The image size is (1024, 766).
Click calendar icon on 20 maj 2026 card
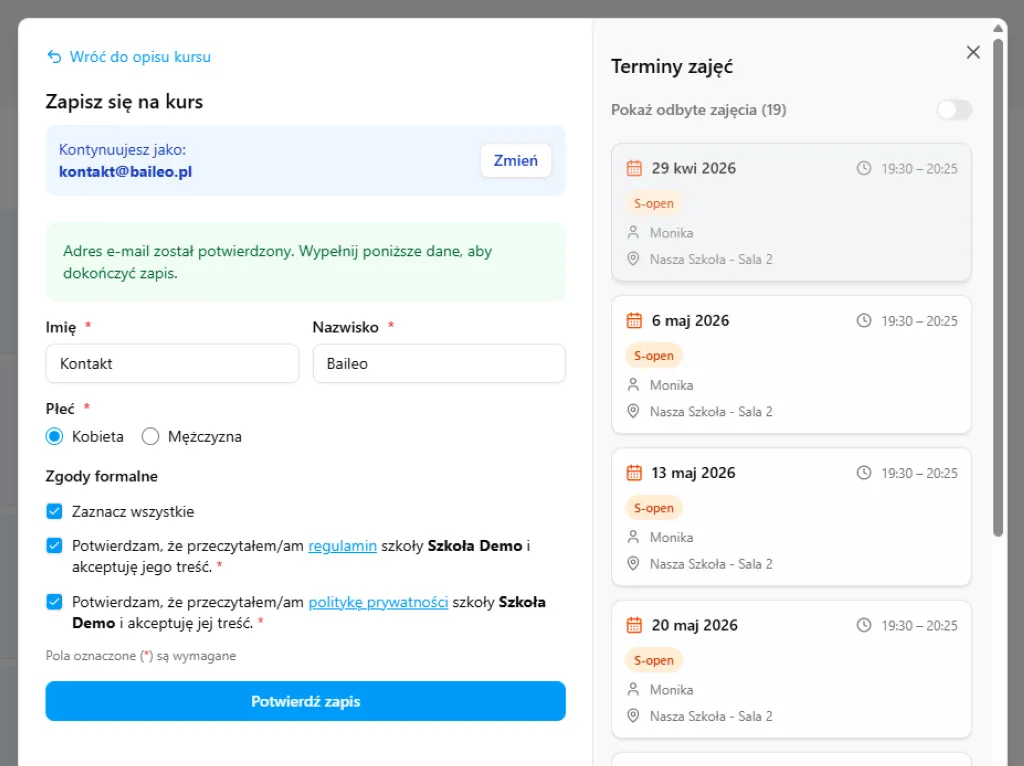click(x=634, y=625)
